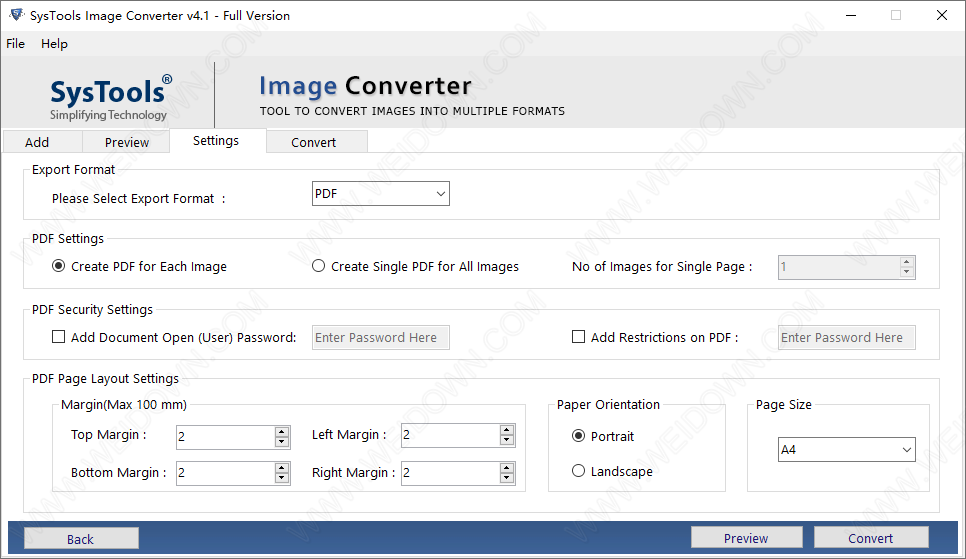Viewport: 966px width, 559px height.
Task: Select the Settings tab
Action: (216, 141)
